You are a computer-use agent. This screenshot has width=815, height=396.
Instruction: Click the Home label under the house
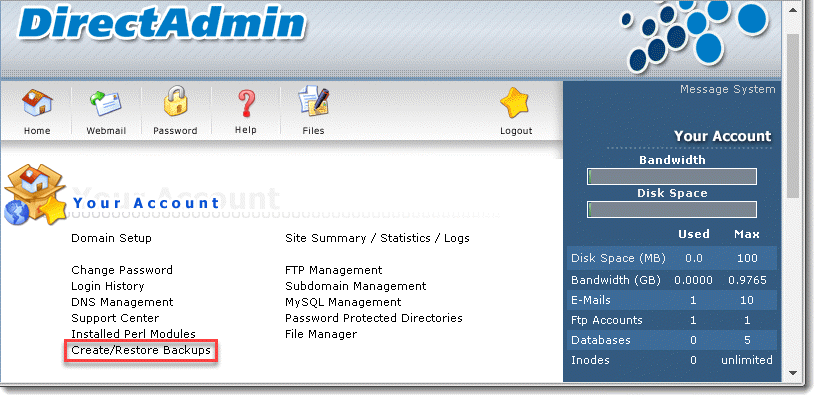click(x=37, y=131)
